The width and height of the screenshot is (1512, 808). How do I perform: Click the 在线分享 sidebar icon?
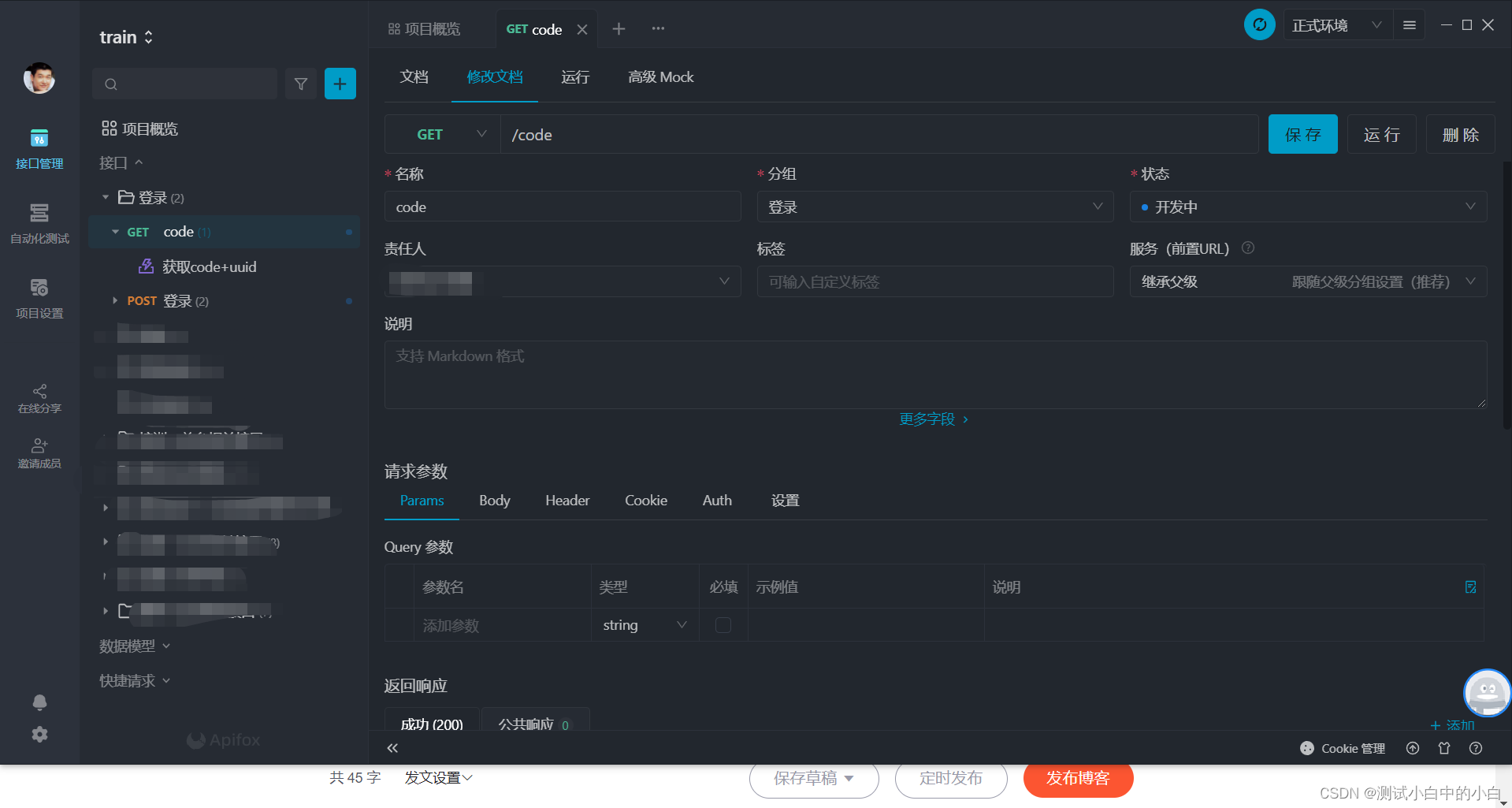39,398
